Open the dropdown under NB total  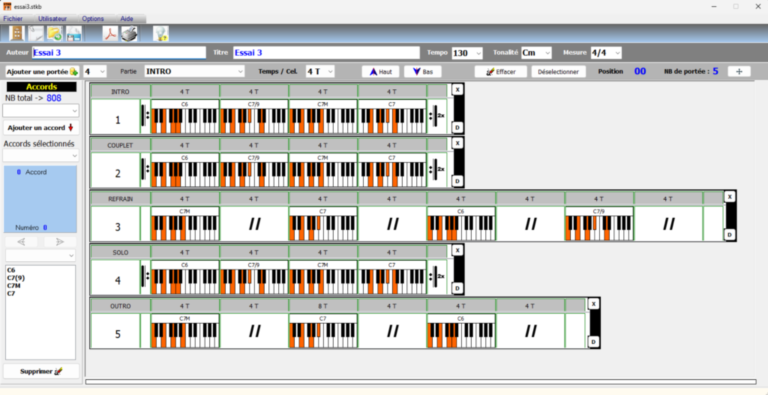[40, 111]
